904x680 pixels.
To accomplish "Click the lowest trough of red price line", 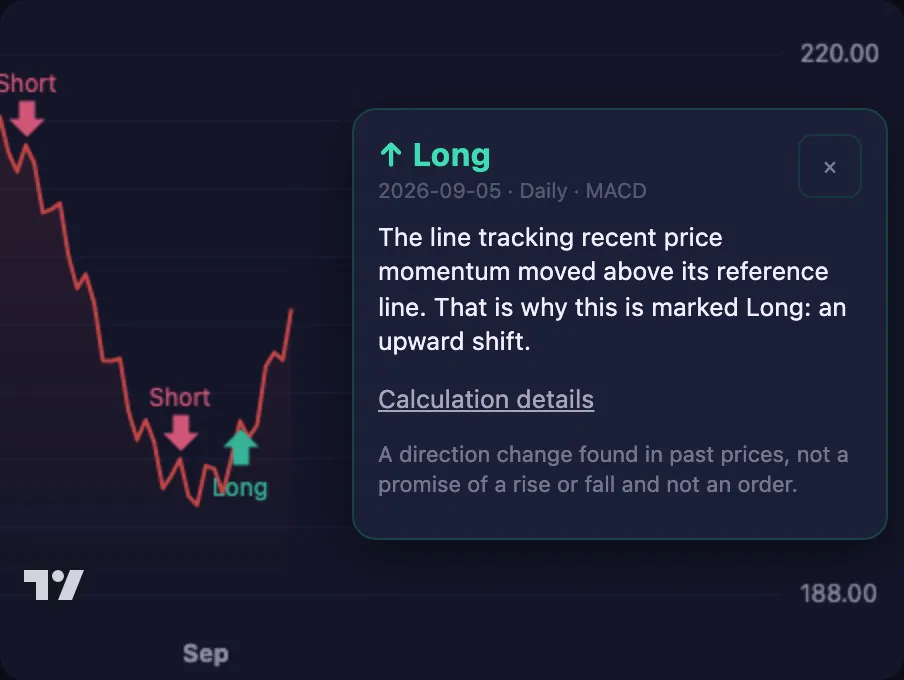I will (x=198, y=505).
